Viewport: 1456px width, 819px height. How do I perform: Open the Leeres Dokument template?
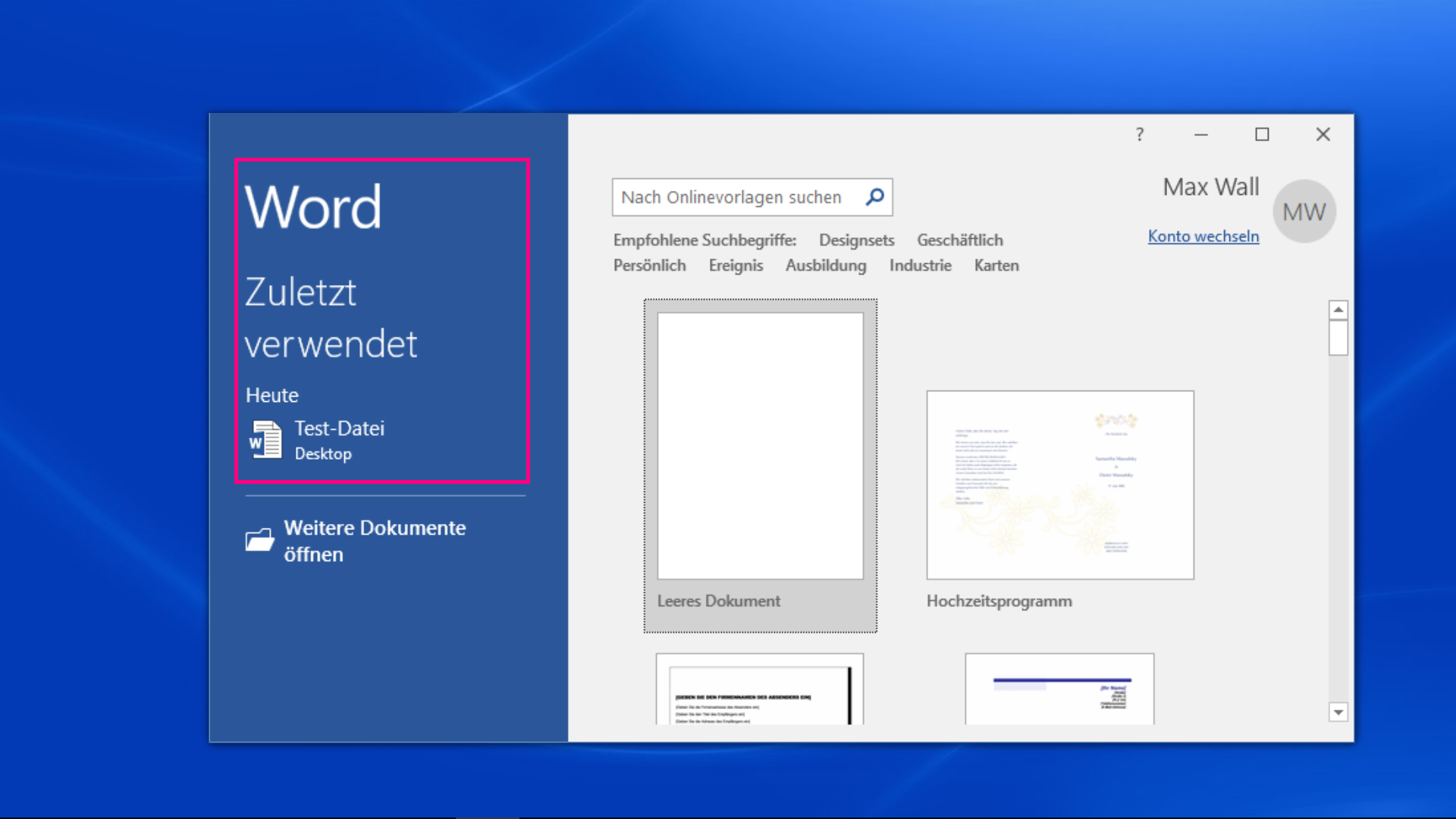click(x=760, y=447)
